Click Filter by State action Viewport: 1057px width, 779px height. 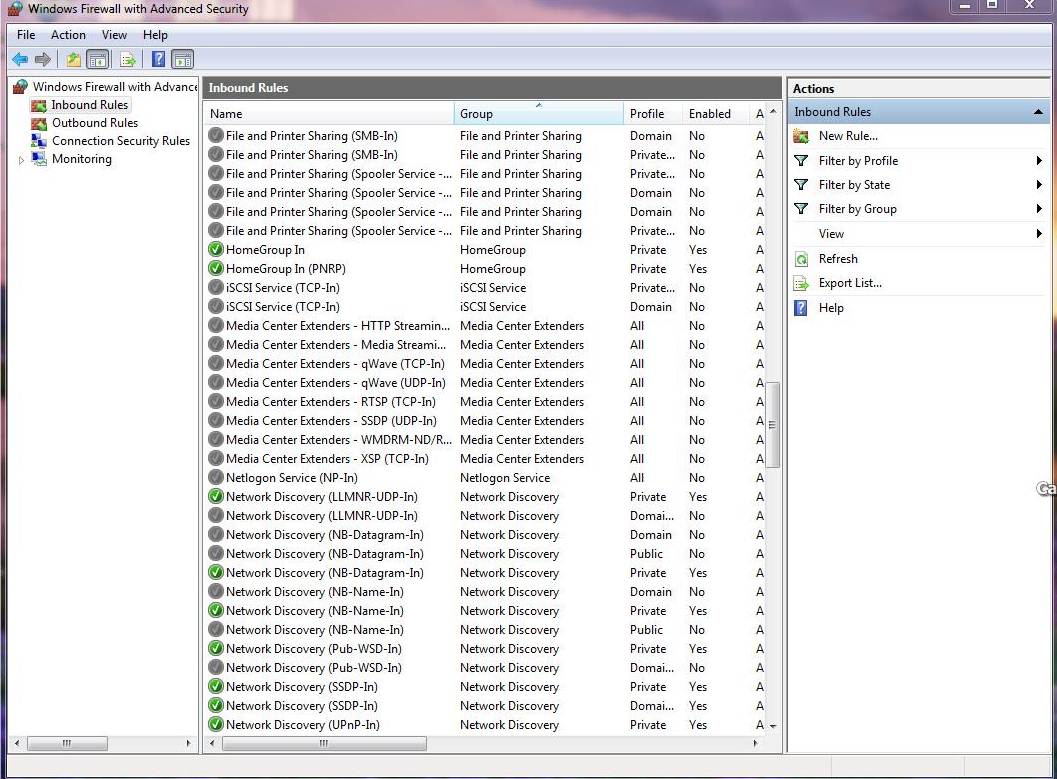click(x=854, y=185)
